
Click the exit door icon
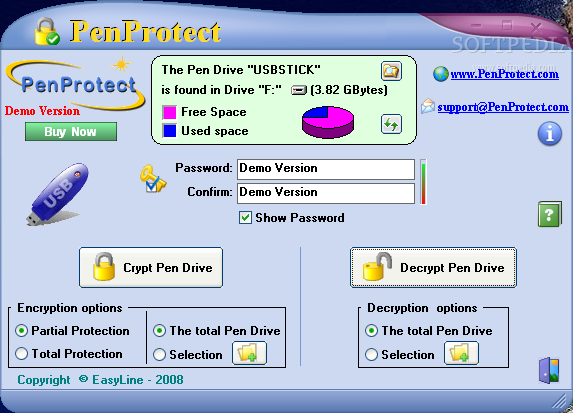point(549,370)
